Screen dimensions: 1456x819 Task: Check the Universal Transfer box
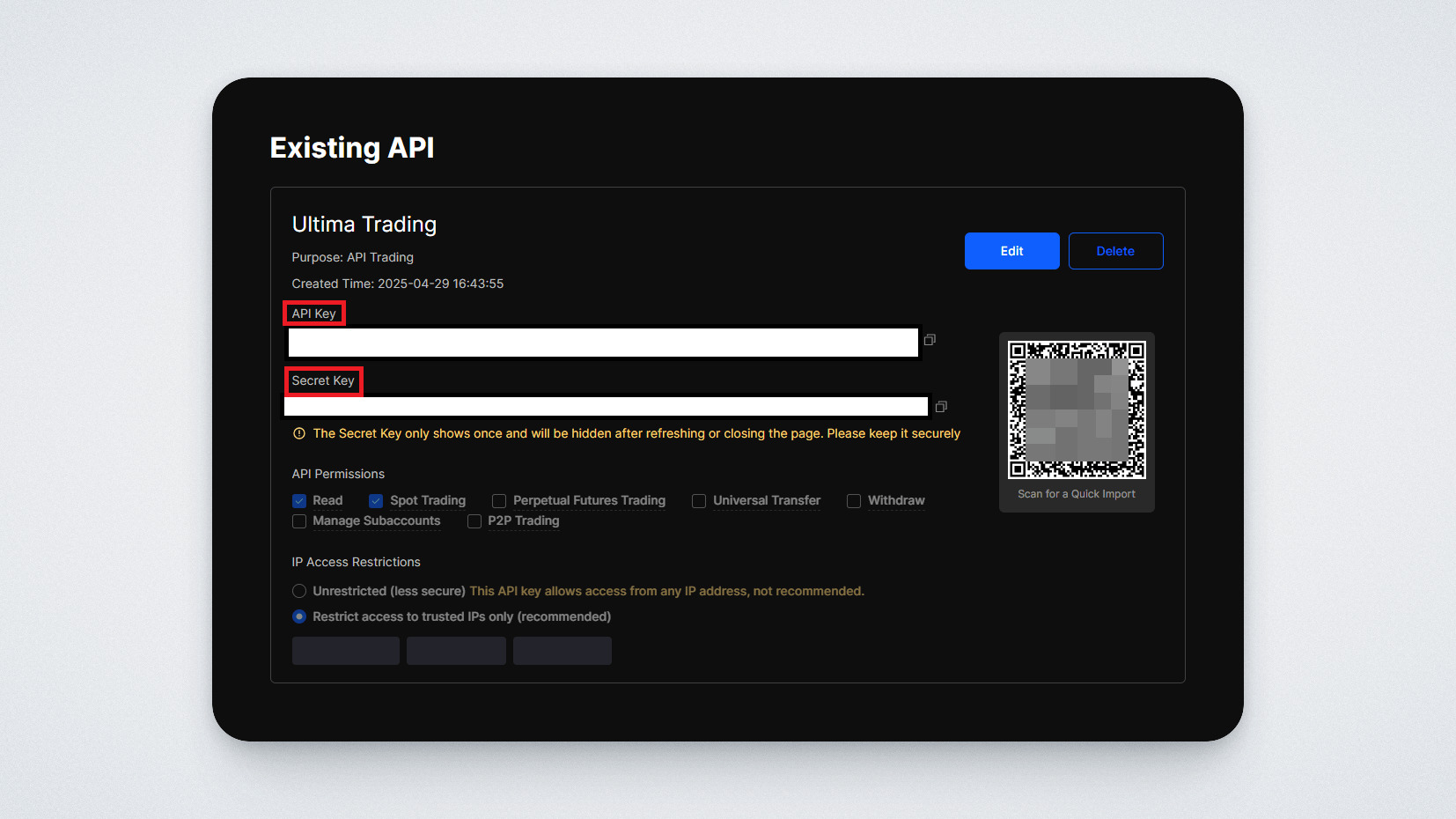tap(699, 501)
